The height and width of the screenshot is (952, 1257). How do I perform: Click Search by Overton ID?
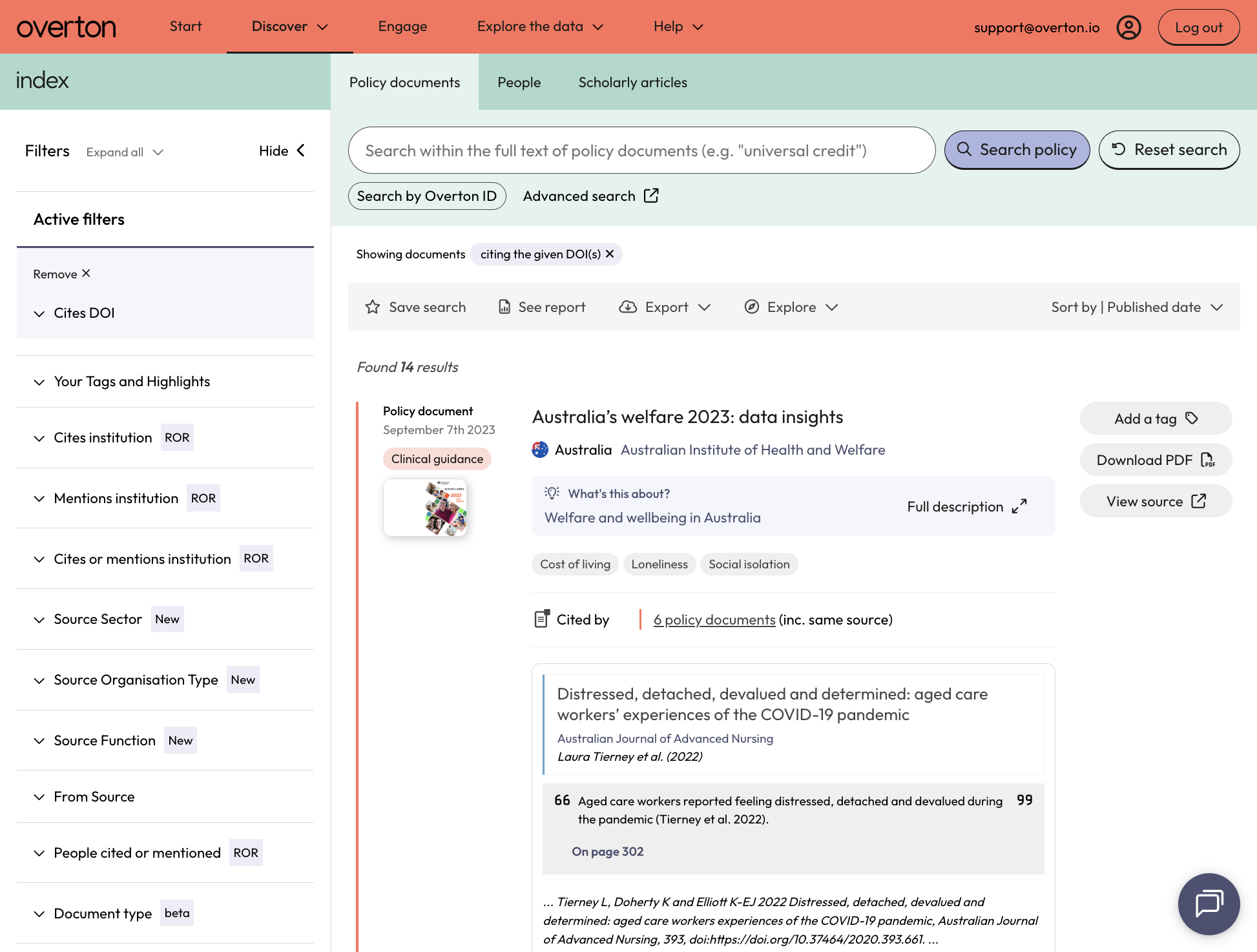(x=427, y=196)
